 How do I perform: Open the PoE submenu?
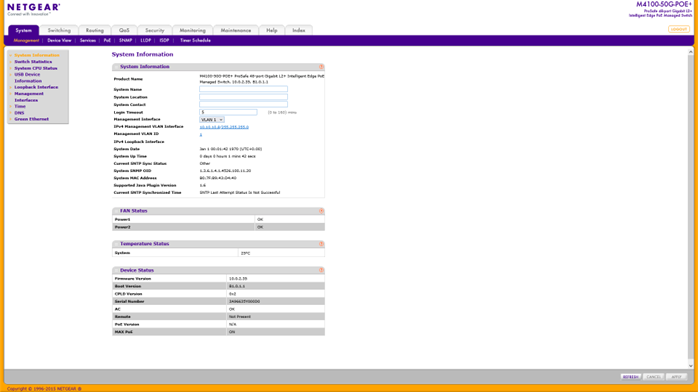click(x=107, y=40)
